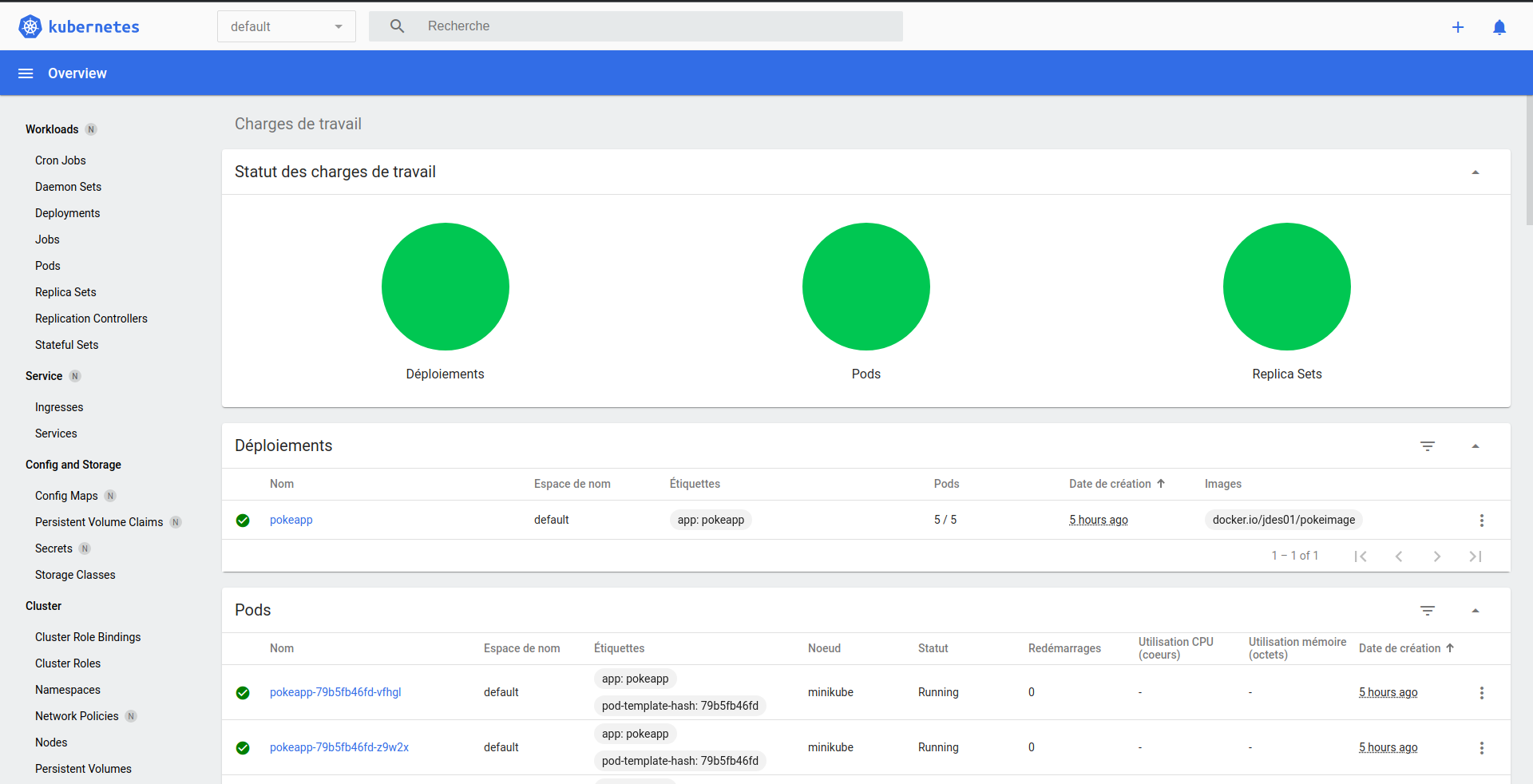1533x784 pixels.
Task: Open Persistent Volume Claims in sidebar
Action: (99, 522)
